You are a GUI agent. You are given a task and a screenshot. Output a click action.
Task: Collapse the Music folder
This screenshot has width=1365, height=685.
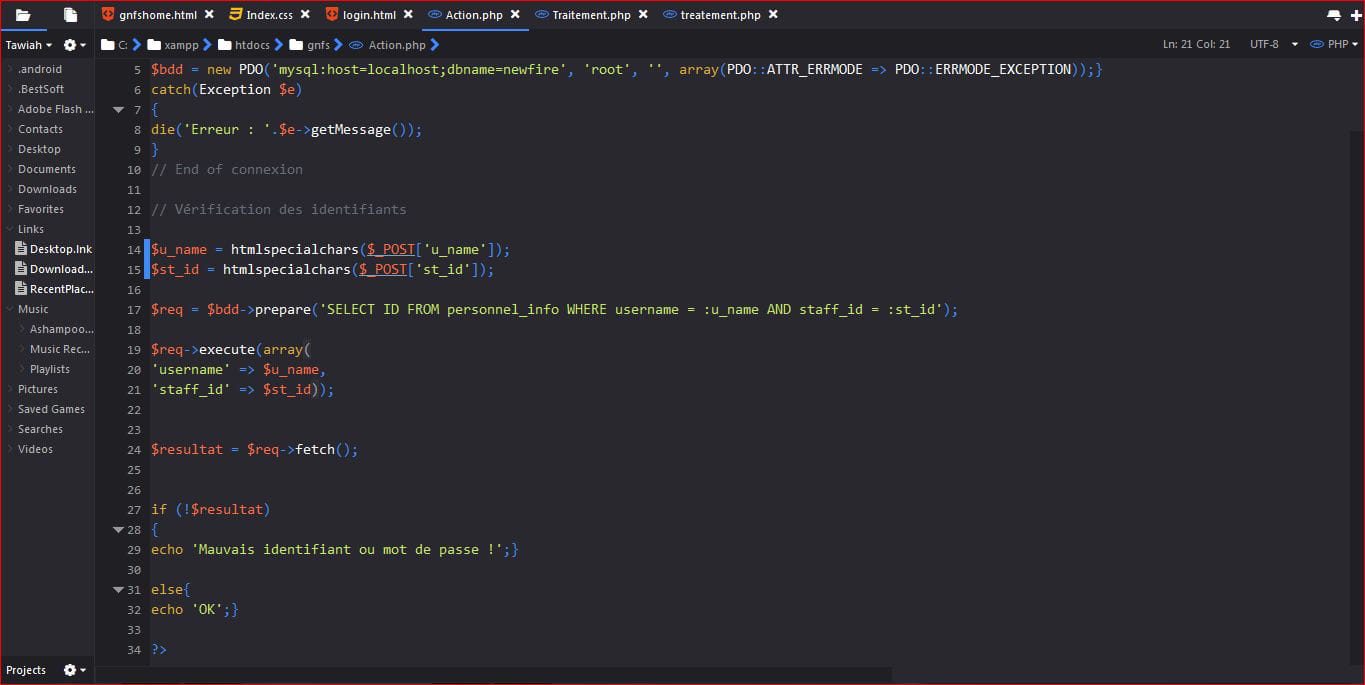(x=10, y=309)
